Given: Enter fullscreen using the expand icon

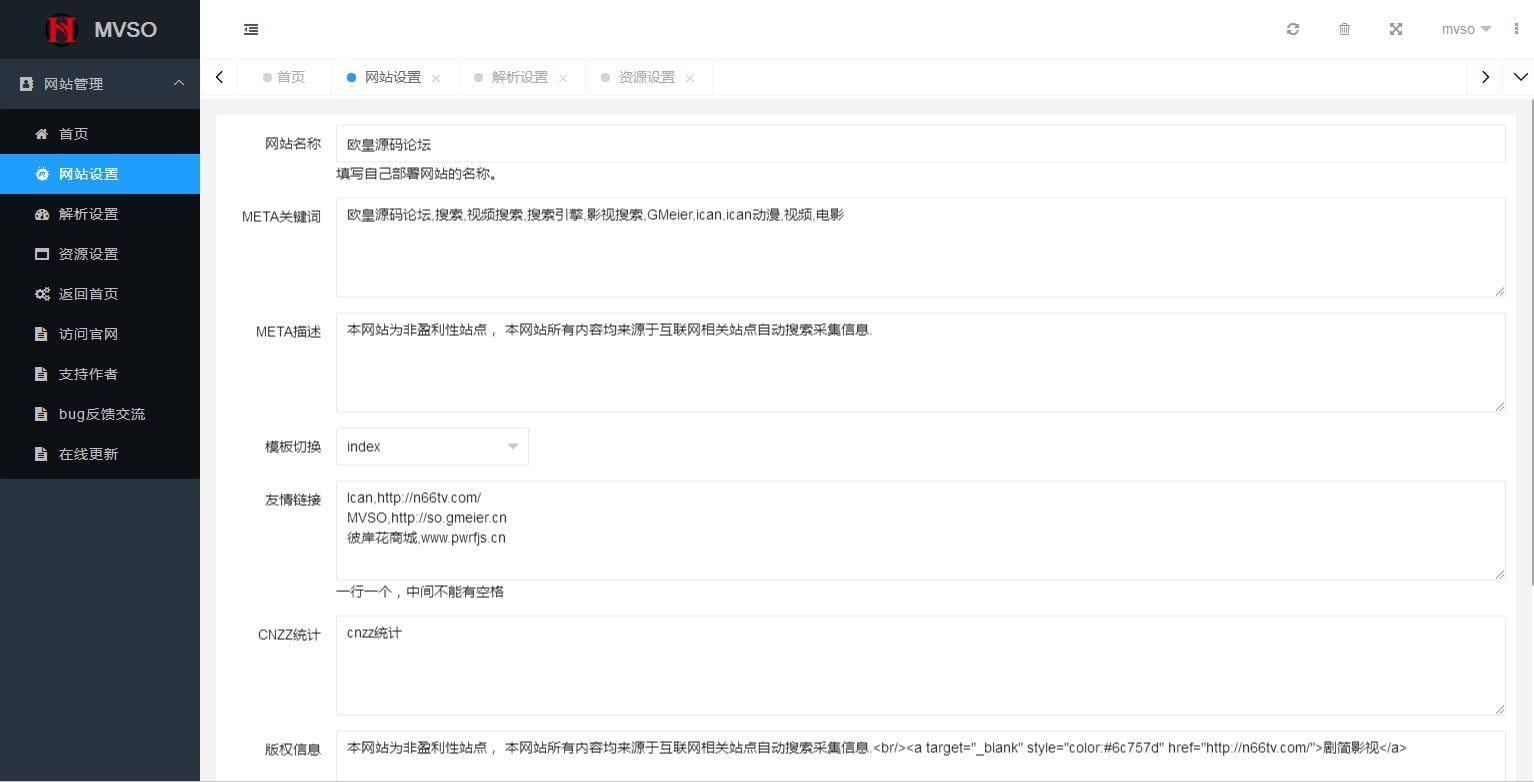Looking at the screenshot, I should click(x=1395, y=29).
